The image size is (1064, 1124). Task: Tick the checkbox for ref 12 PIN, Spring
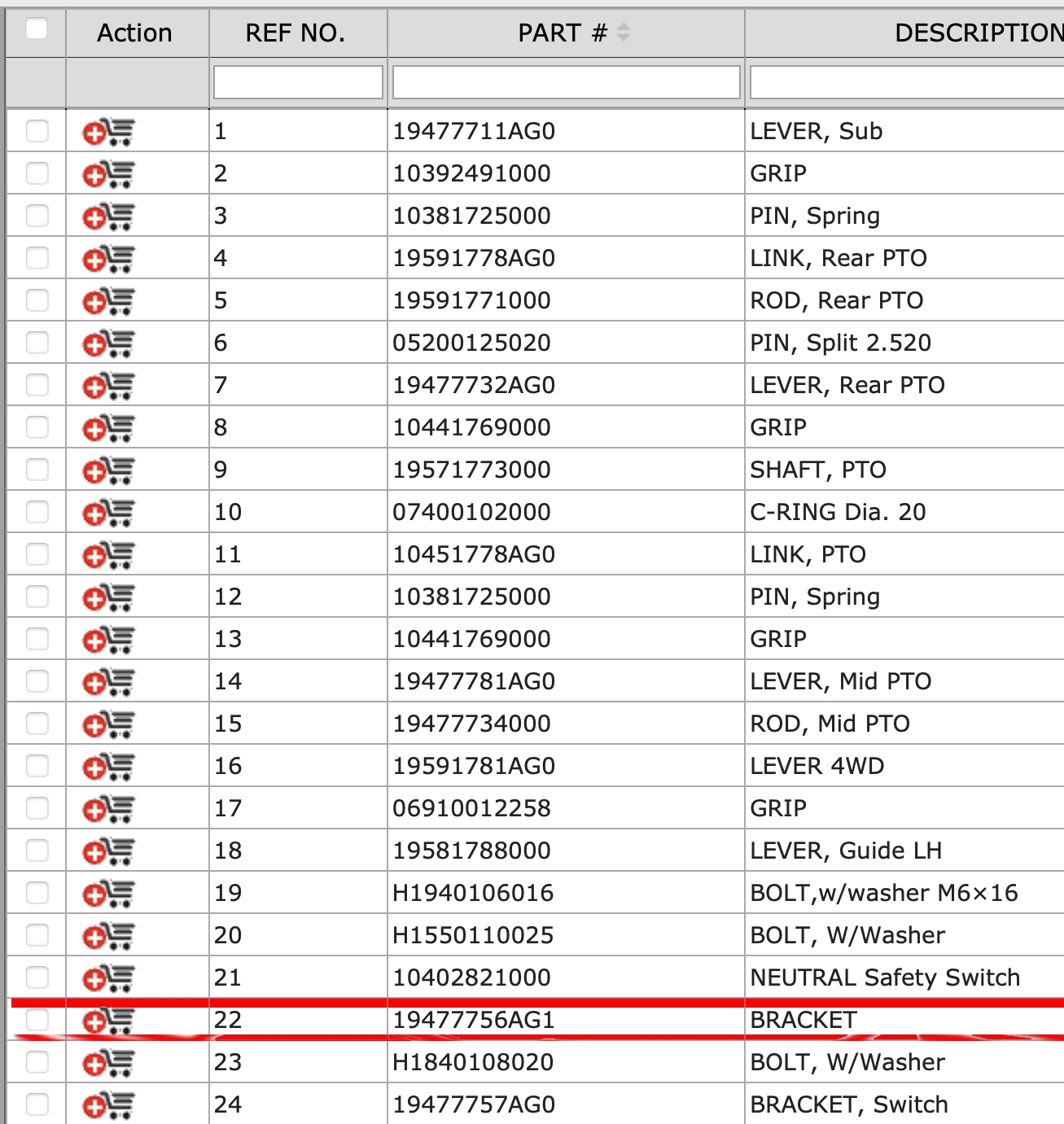pyautogui.click(x=37, y=597)
